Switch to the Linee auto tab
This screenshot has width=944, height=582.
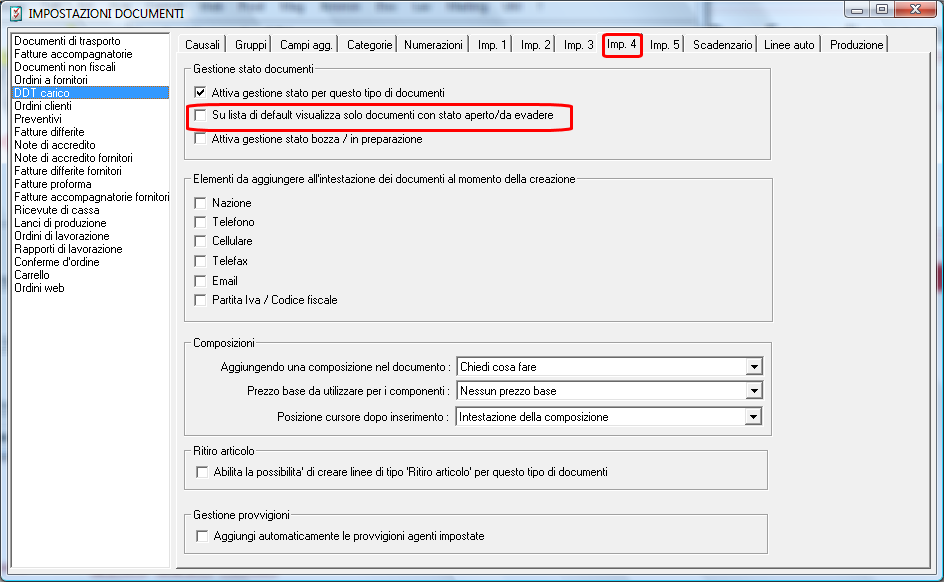click(x=789, y=45)
